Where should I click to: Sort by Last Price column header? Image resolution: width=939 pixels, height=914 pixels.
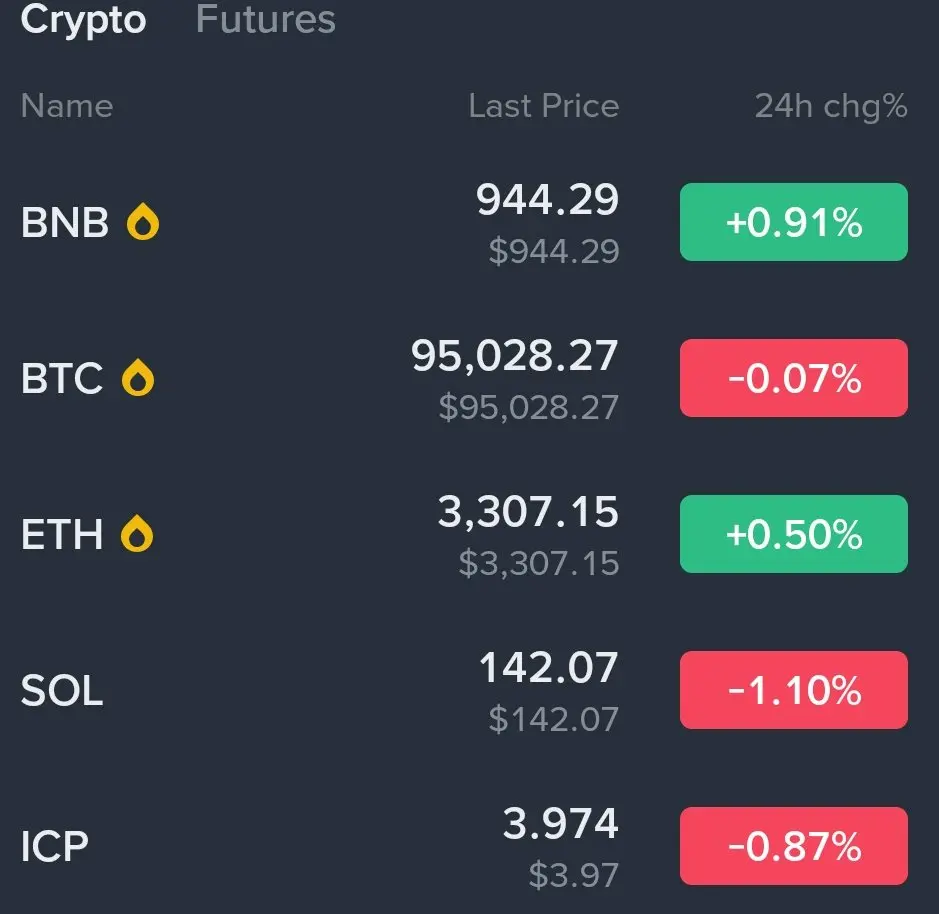click(x=543, y=106)
